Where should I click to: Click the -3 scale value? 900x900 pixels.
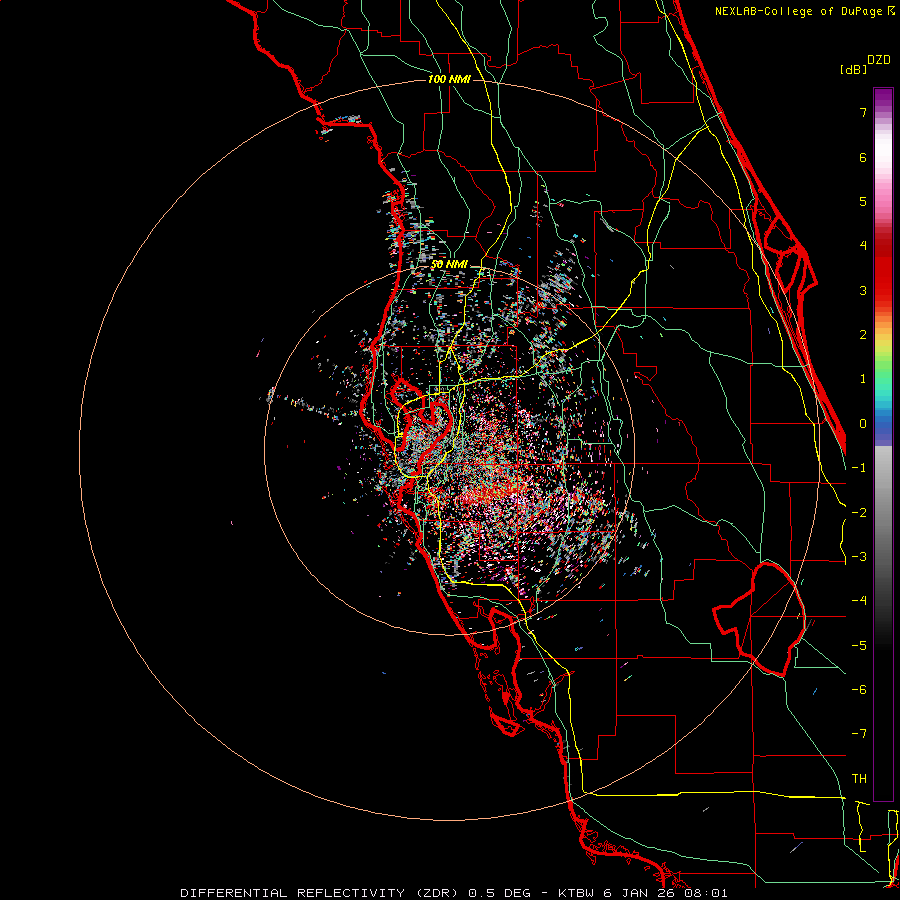pos(859,557)
